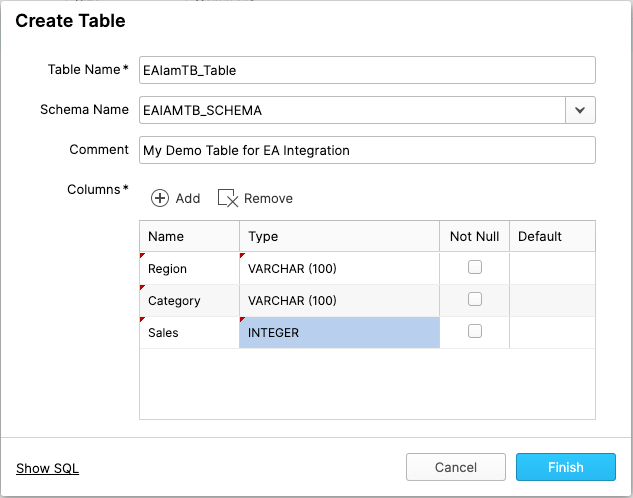
Task: Select VARCHAR (100) type in Region row
Action: (x=339, y=268)
